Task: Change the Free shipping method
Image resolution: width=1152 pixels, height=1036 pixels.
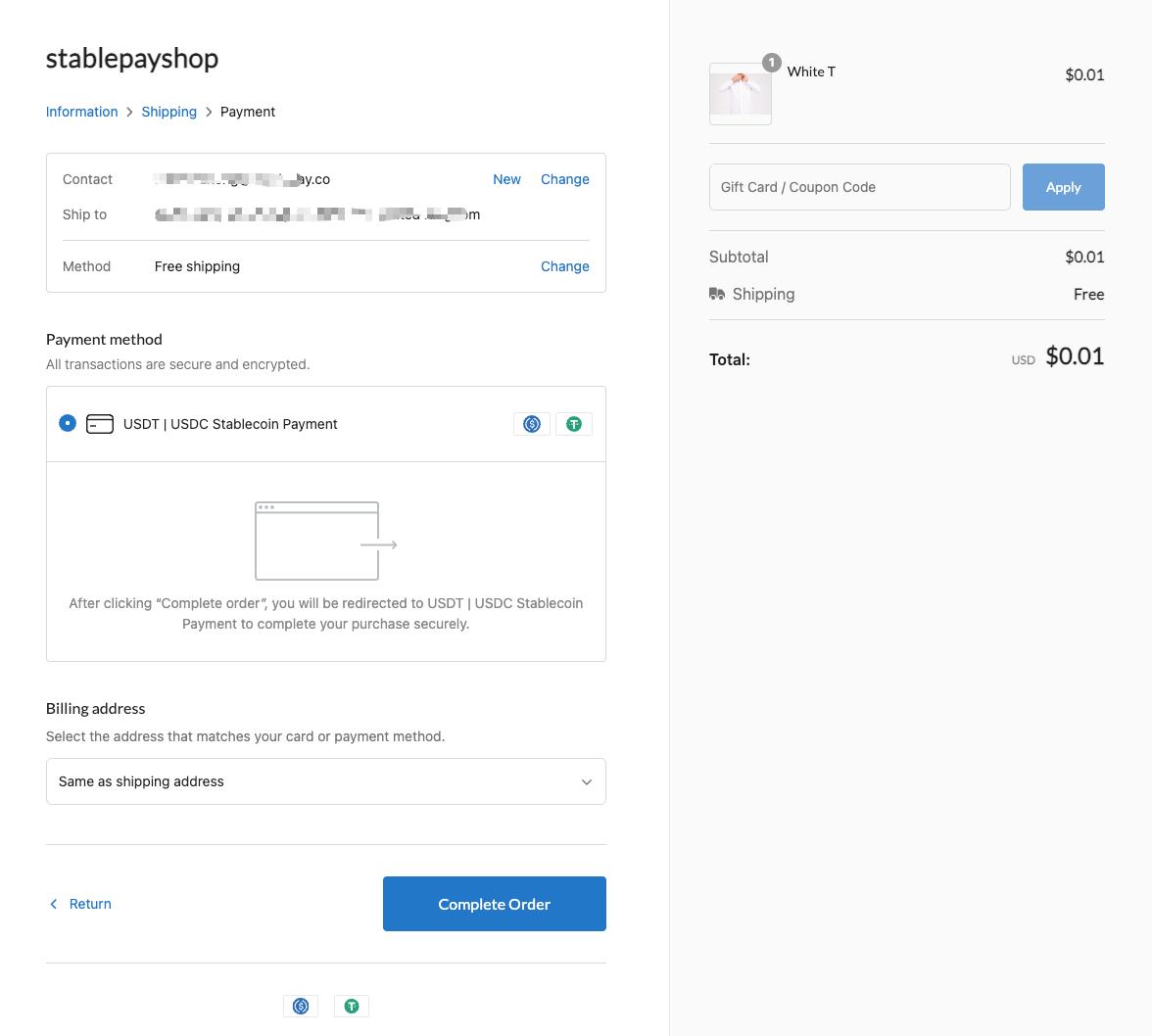Action: click(x=564, y=266)
